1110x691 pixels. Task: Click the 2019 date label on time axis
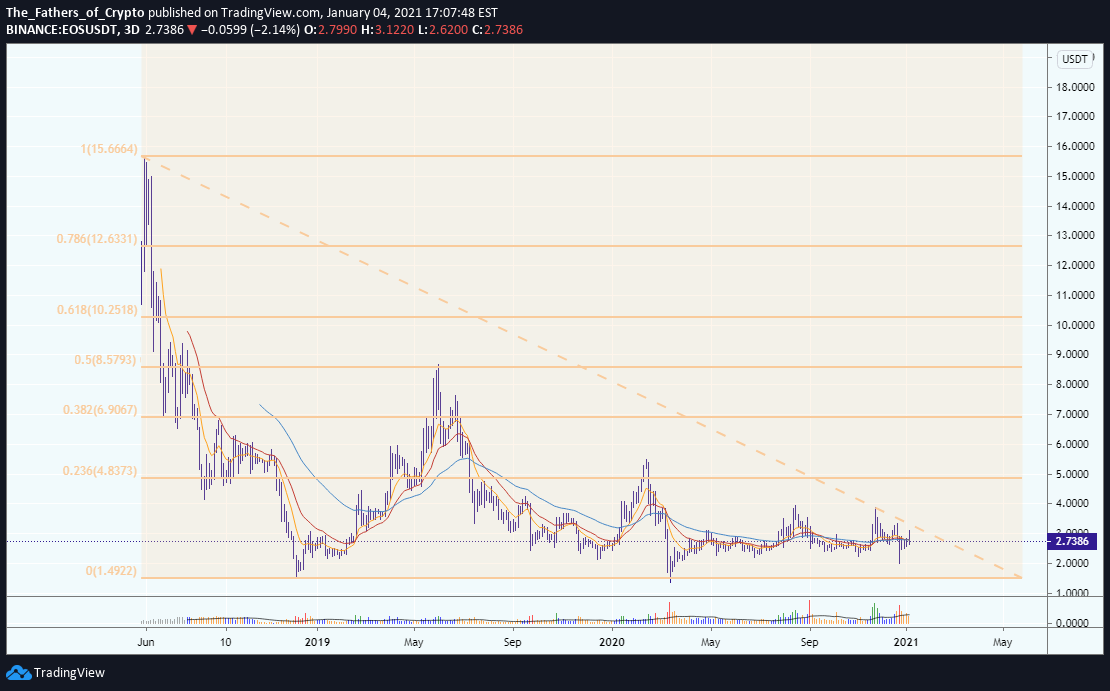(x=317, y=642)
